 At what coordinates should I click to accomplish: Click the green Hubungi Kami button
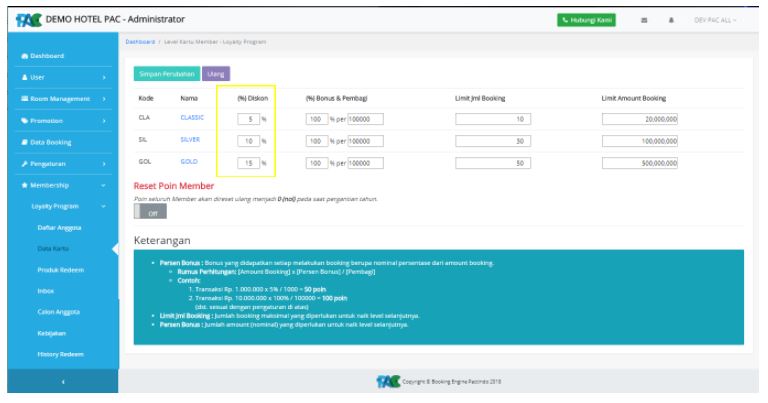(586, 20)
